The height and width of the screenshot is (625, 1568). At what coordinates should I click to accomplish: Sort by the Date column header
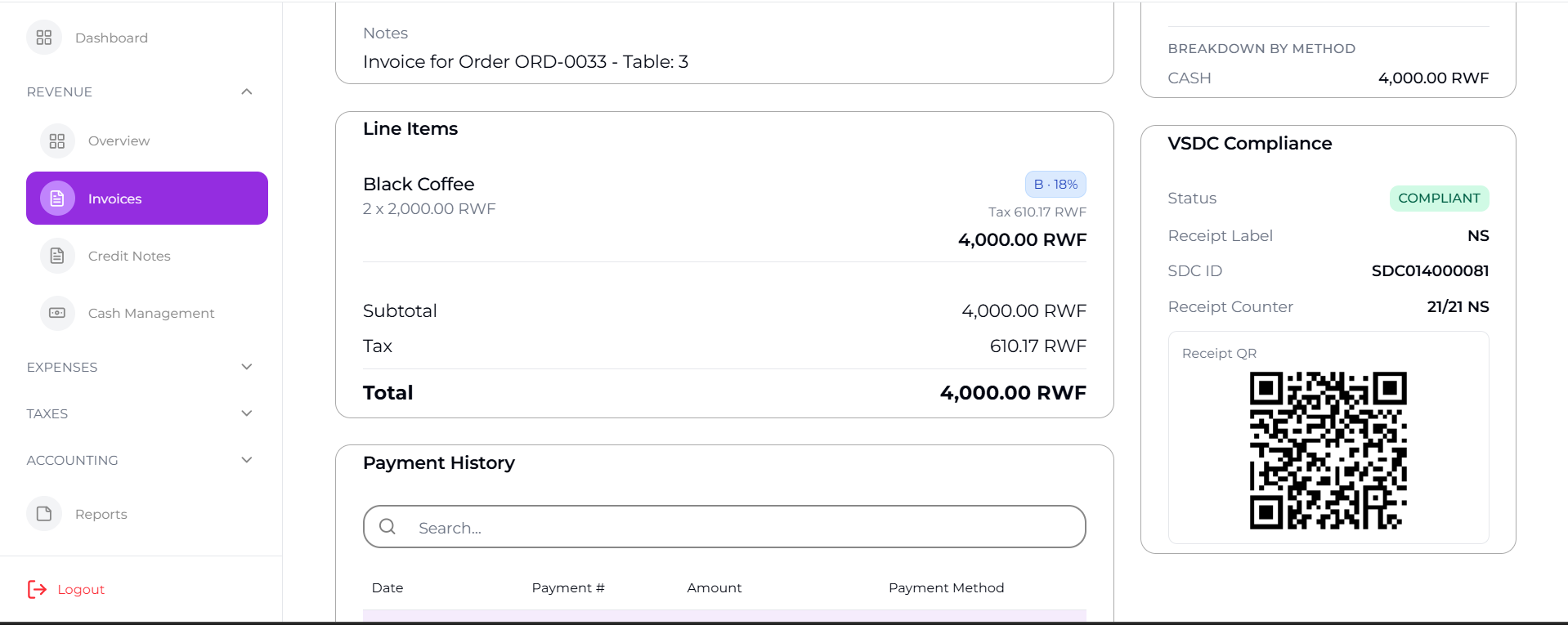pos(388,587)
